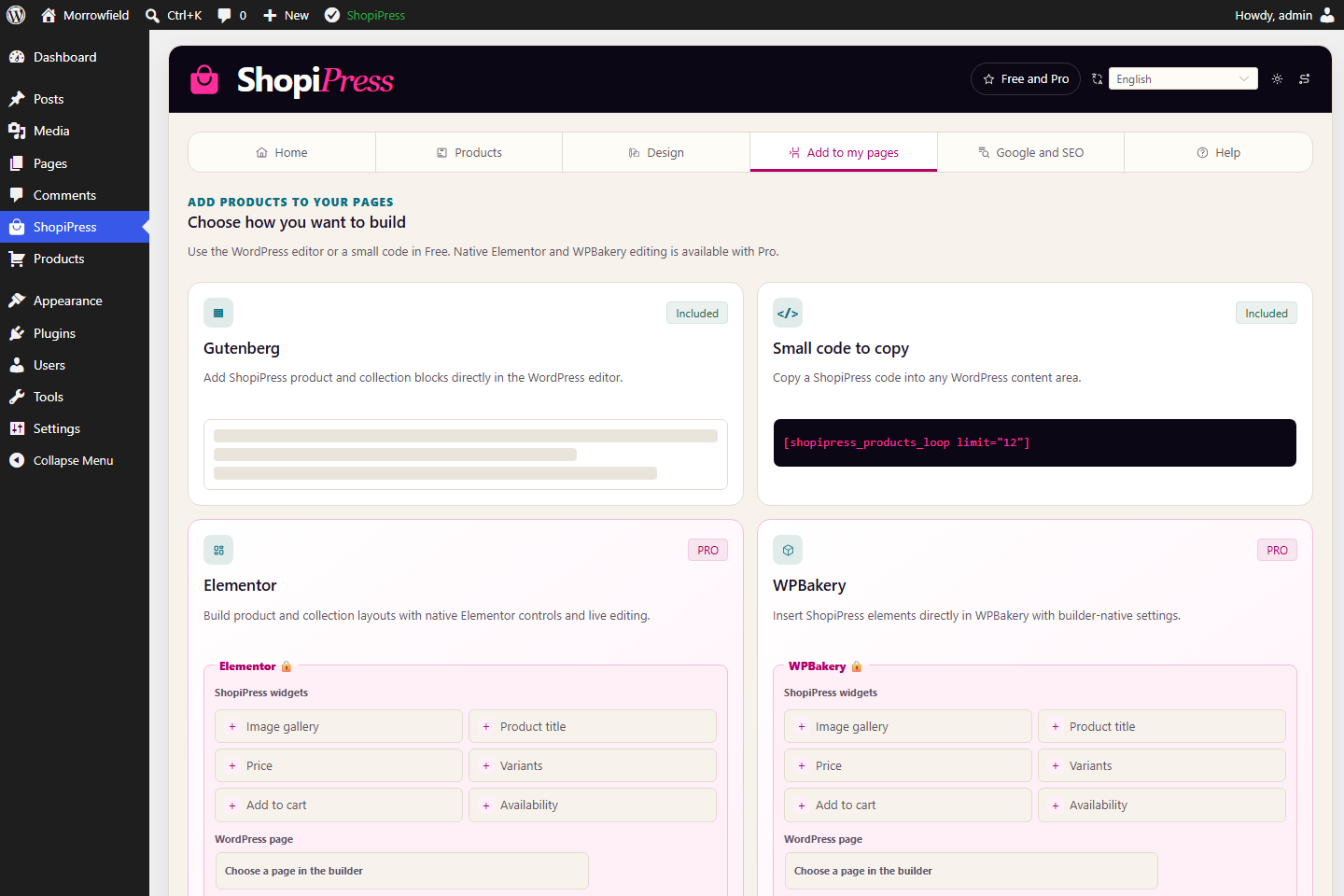Screen dimensions: 1344x896
Task: Open the Help tab
Action: click(x=1218, y=152)
